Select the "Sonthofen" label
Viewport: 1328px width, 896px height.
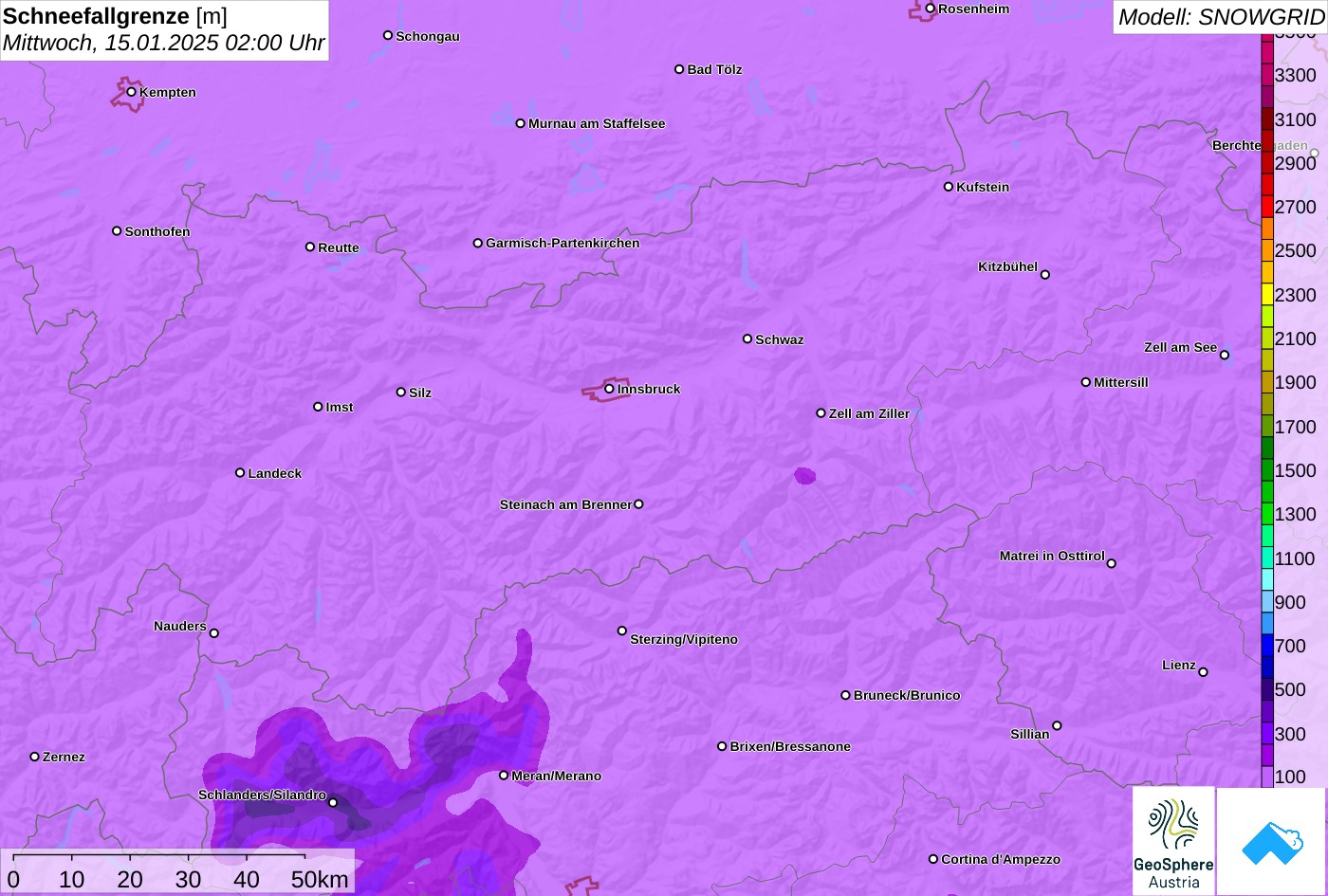[157, 231]
